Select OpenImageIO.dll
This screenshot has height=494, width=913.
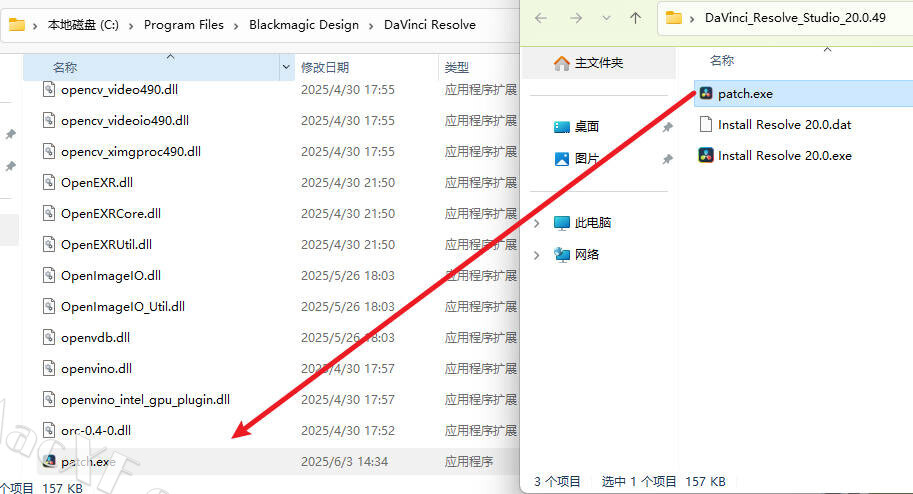coord(111,276)
